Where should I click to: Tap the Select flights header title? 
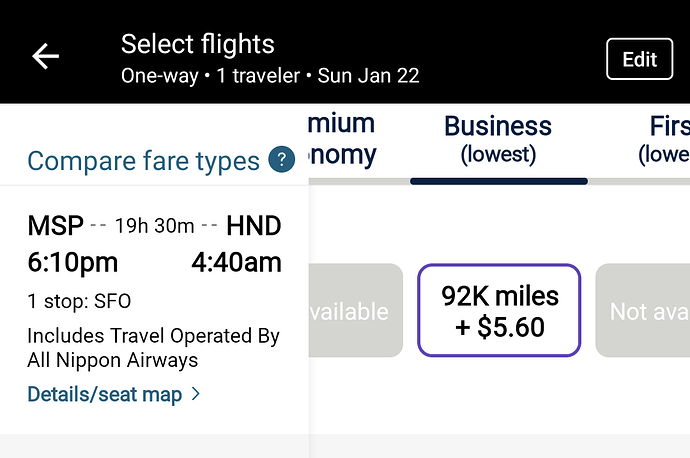click(198, 44)
